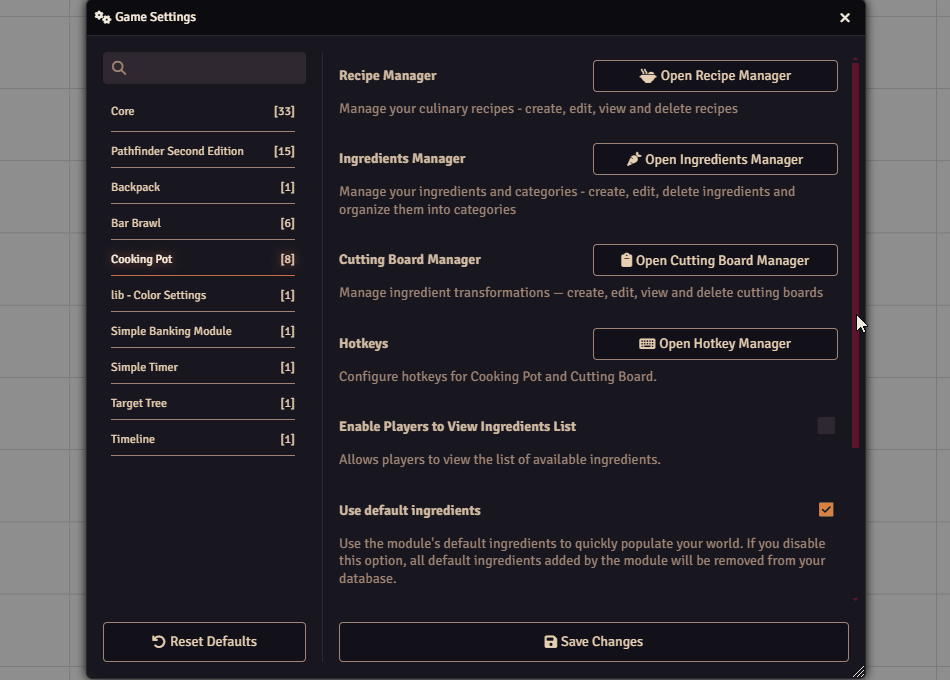
Task: Click the carrot icon on Open Ingredients Manager
Action: 634,159
